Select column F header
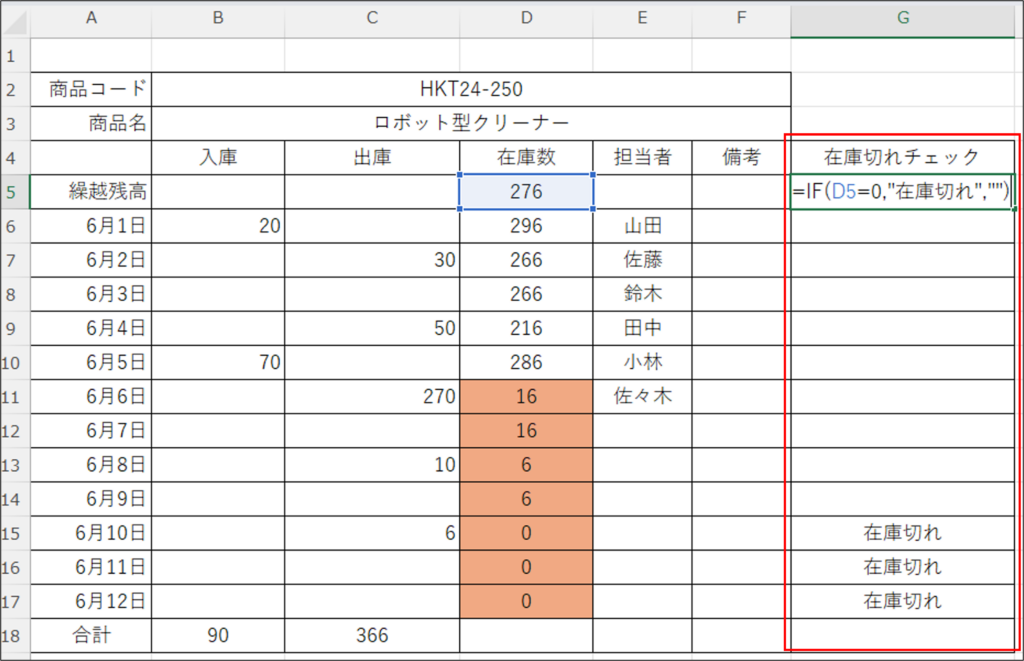The image size is (1024, 661). 741,18
